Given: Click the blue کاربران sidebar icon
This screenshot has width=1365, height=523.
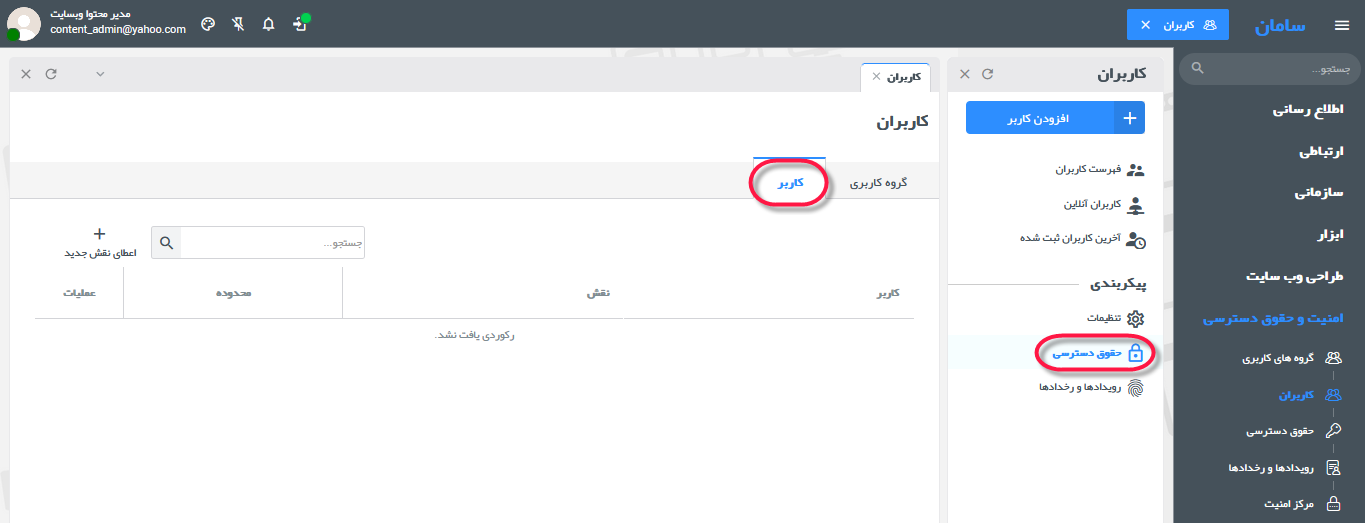Looking at the screenshot, I should [x=1332, y=394].
